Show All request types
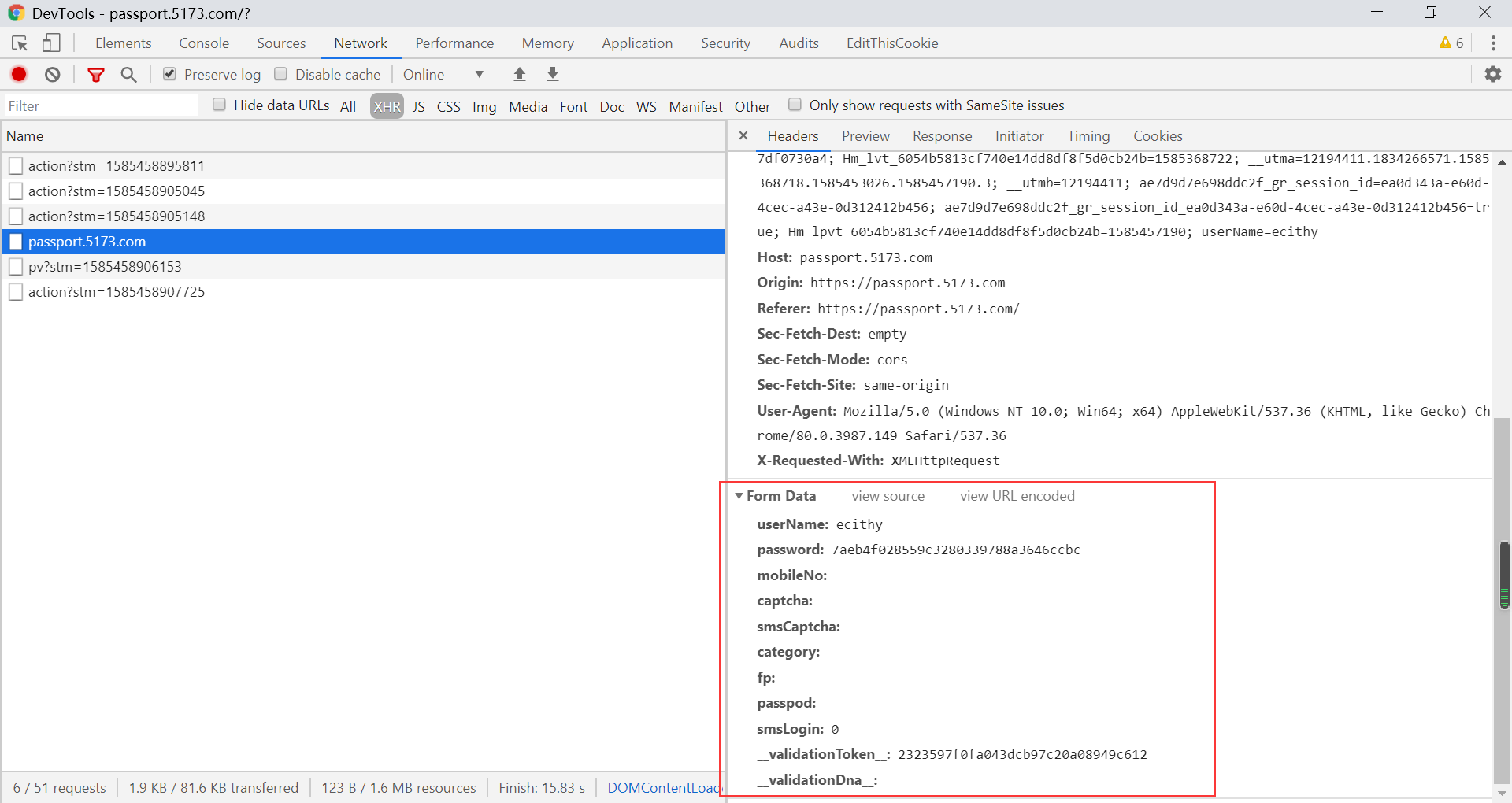The width and height of the screenshot is (1512, 803). (348, 106)
